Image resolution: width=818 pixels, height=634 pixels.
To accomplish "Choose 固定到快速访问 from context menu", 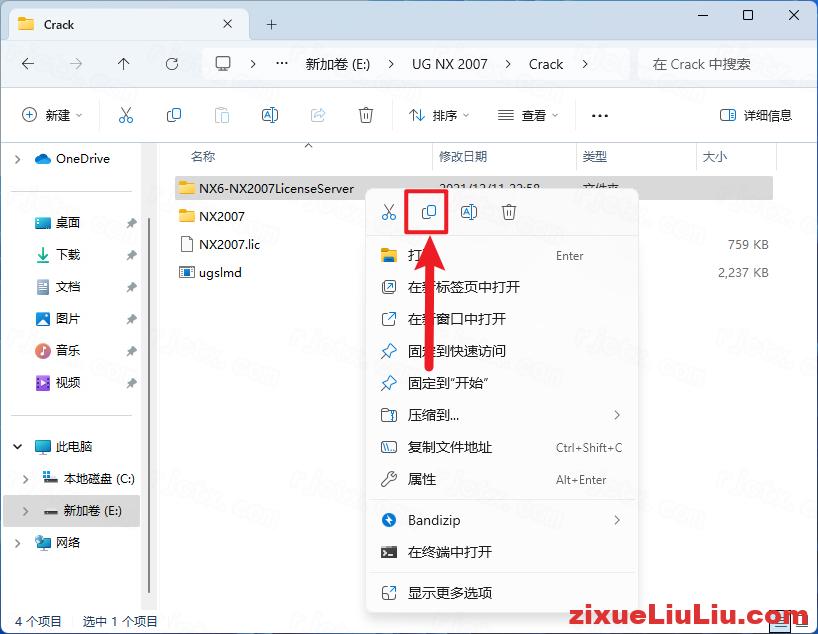I will click(x=502, y=351).
